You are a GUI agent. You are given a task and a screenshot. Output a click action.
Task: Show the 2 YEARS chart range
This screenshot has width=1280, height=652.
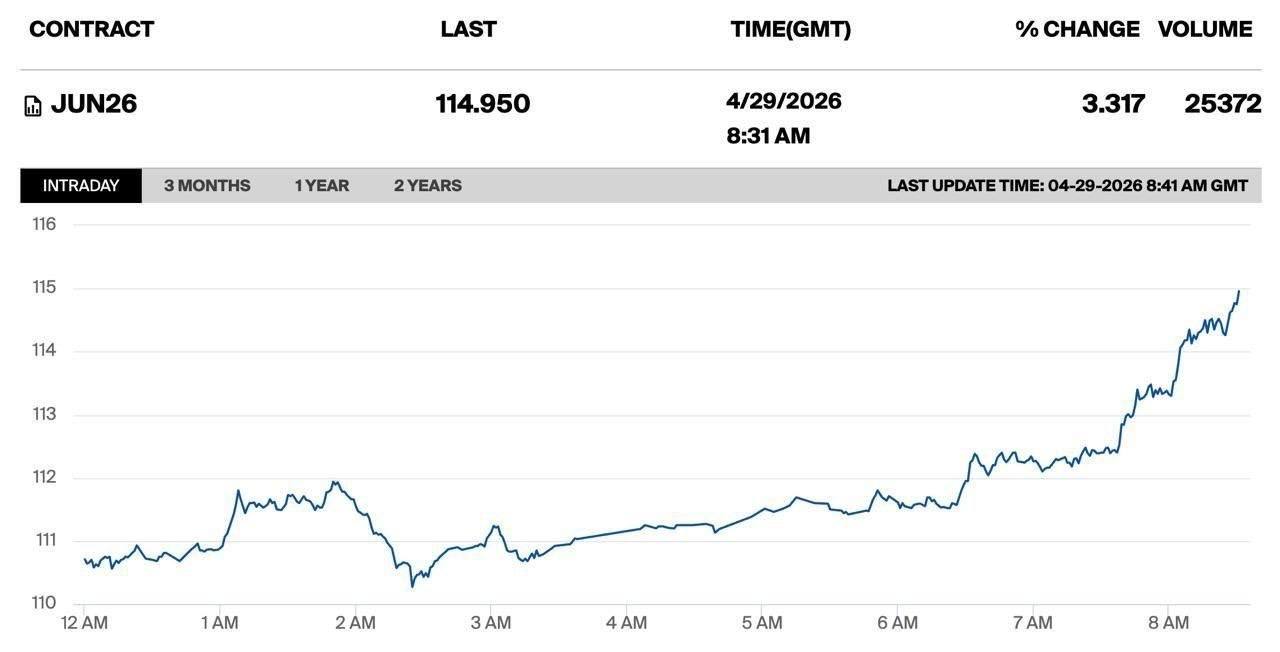point(428,186)
